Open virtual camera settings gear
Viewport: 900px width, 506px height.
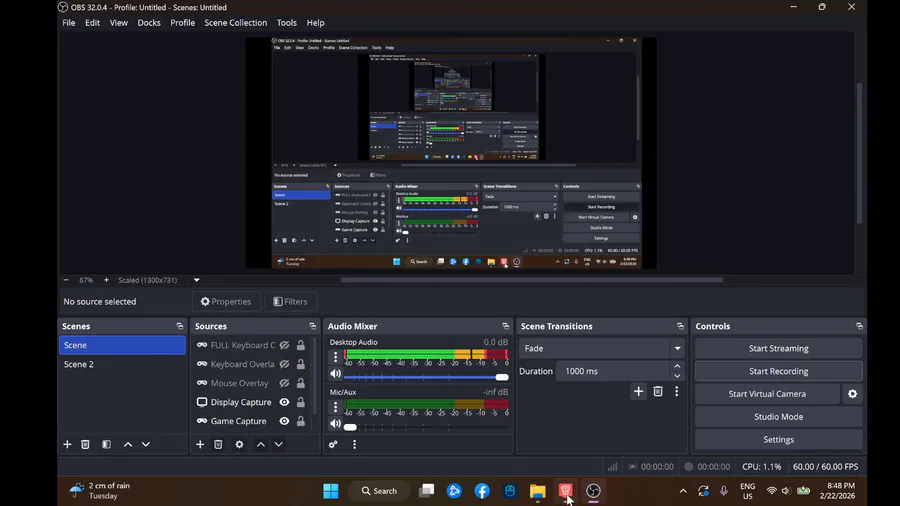pos(852,394)
